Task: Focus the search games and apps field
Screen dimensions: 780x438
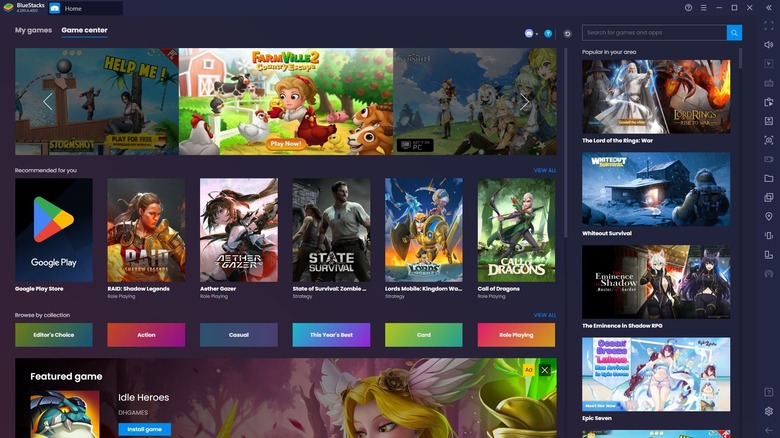Action: [x=654, y=33]
